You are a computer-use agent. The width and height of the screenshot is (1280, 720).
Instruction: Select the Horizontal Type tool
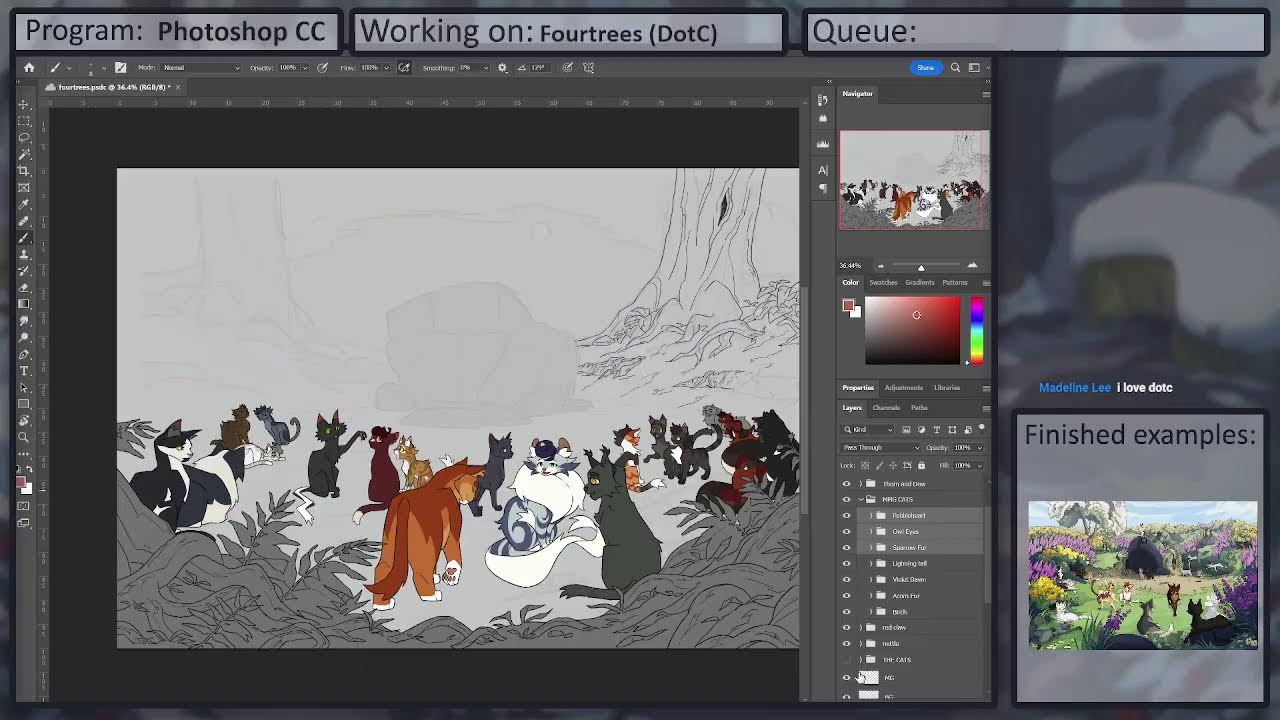click(23, 370)
